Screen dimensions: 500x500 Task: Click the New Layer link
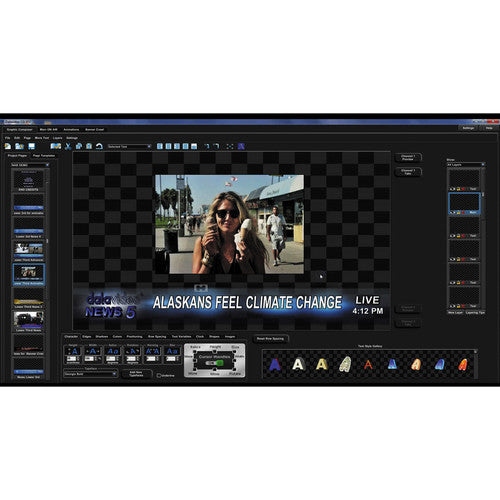coord(455,313)
